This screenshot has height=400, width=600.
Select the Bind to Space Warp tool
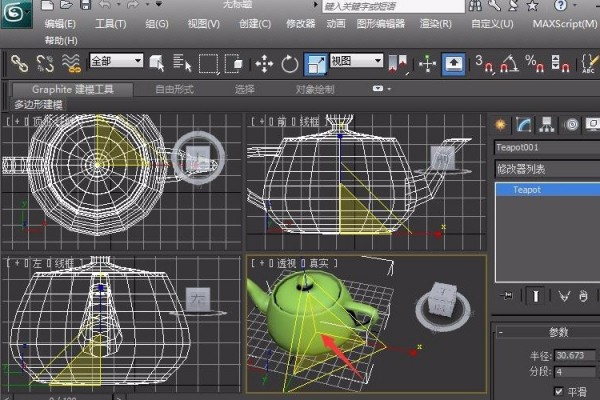(71, 64)
